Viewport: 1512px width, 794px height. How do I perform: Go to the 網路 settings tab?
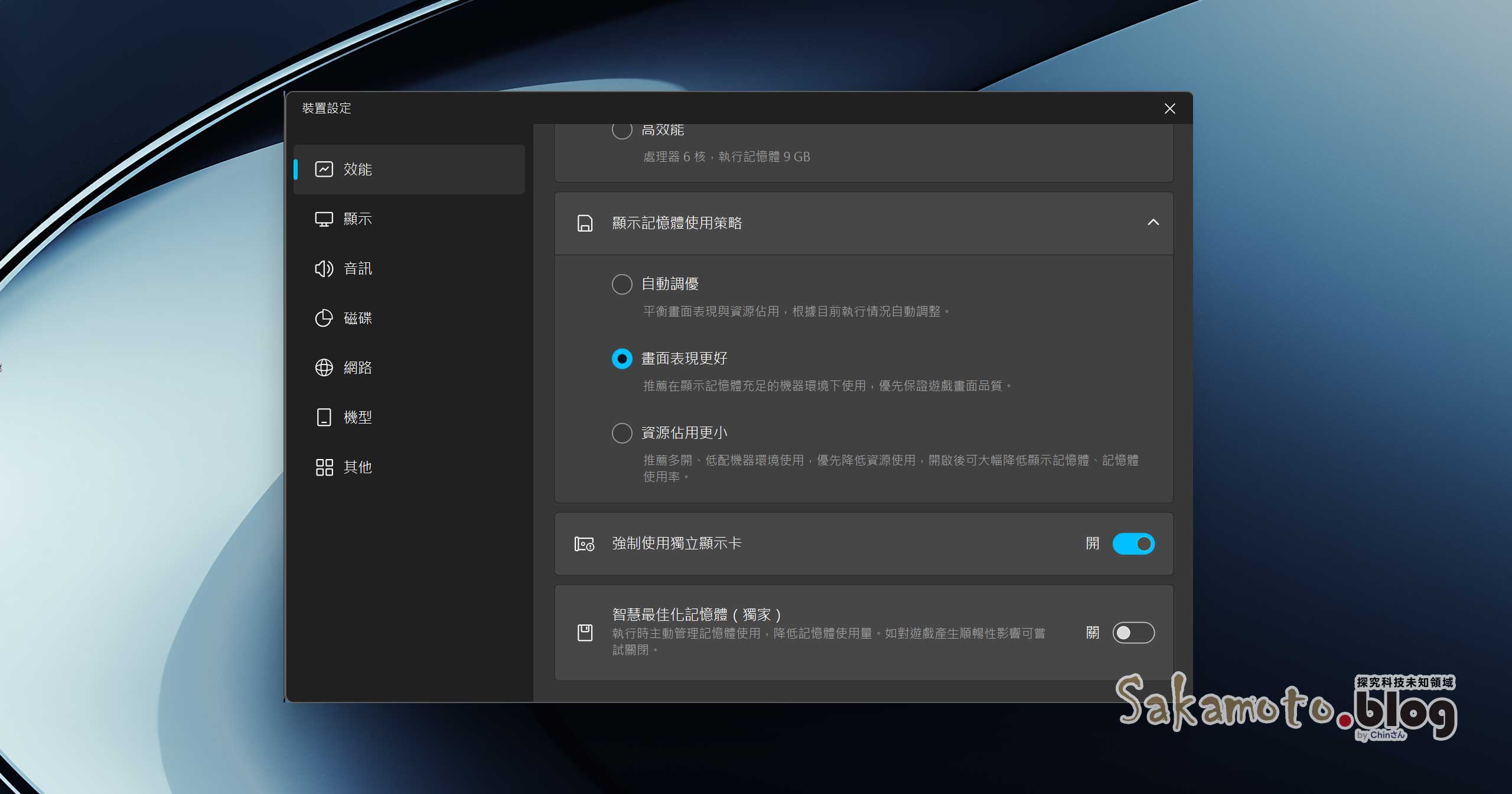409,367
